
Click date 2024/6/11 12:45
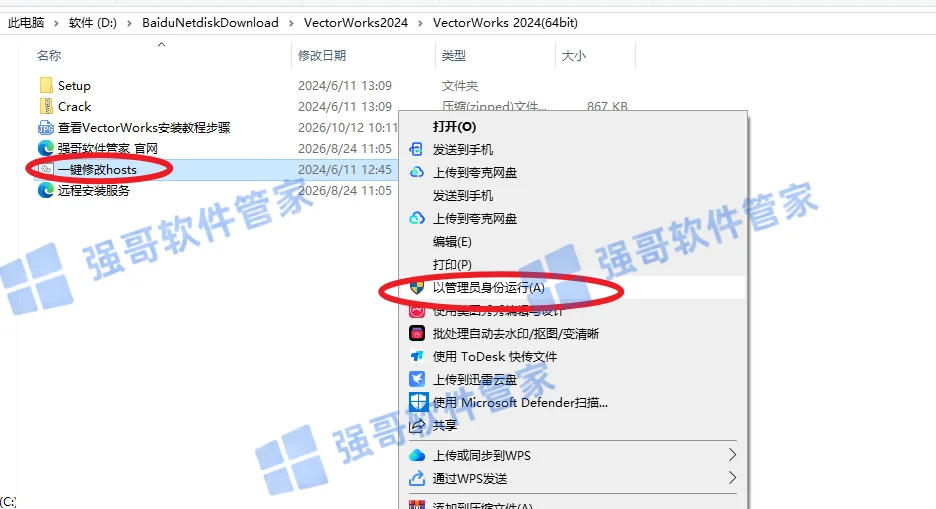[x=345, y=169]
